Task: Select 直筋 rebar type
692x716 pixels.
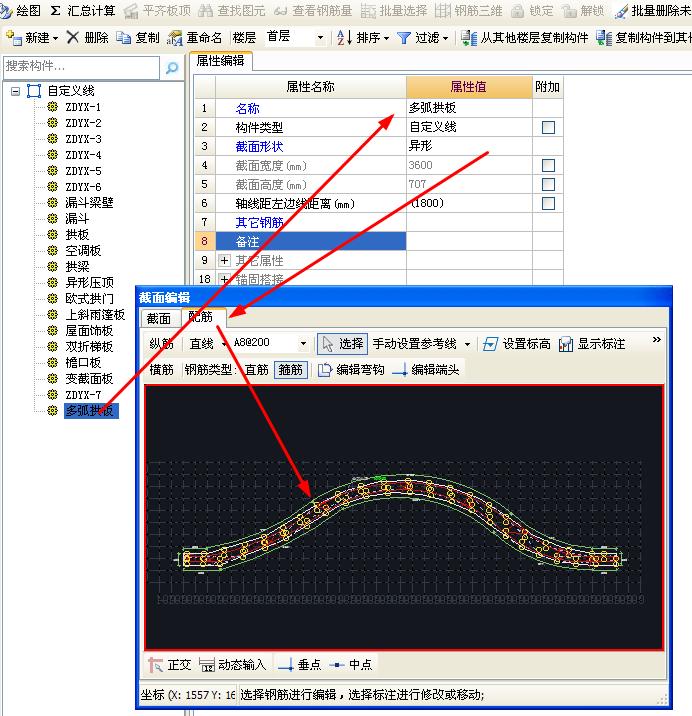Action: click(256, 370)
